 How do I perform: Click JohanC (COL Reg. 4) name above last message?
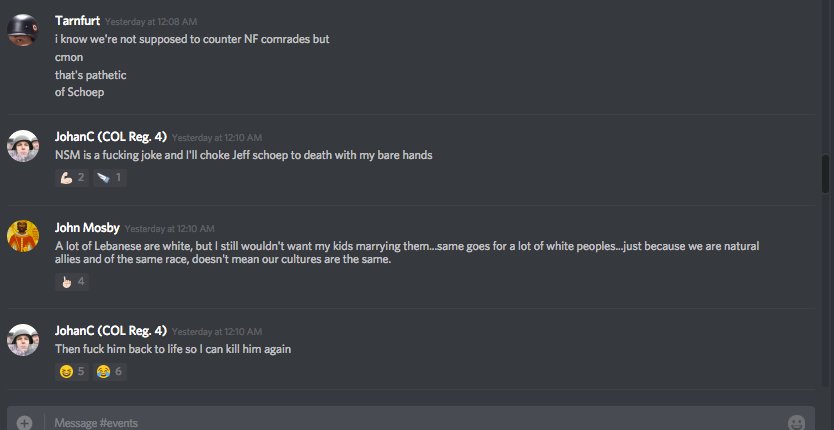(x=111, y=331)
